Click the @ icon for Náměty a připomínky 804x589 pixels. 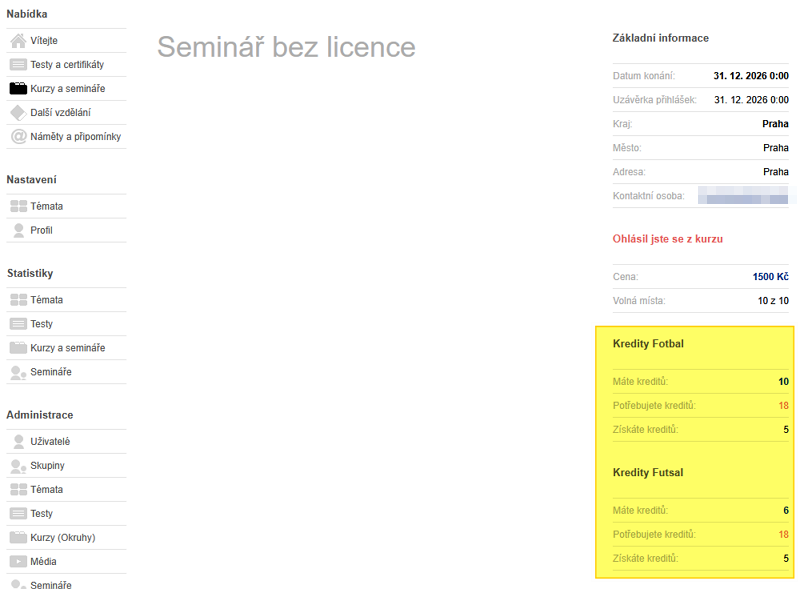point(18,137)
